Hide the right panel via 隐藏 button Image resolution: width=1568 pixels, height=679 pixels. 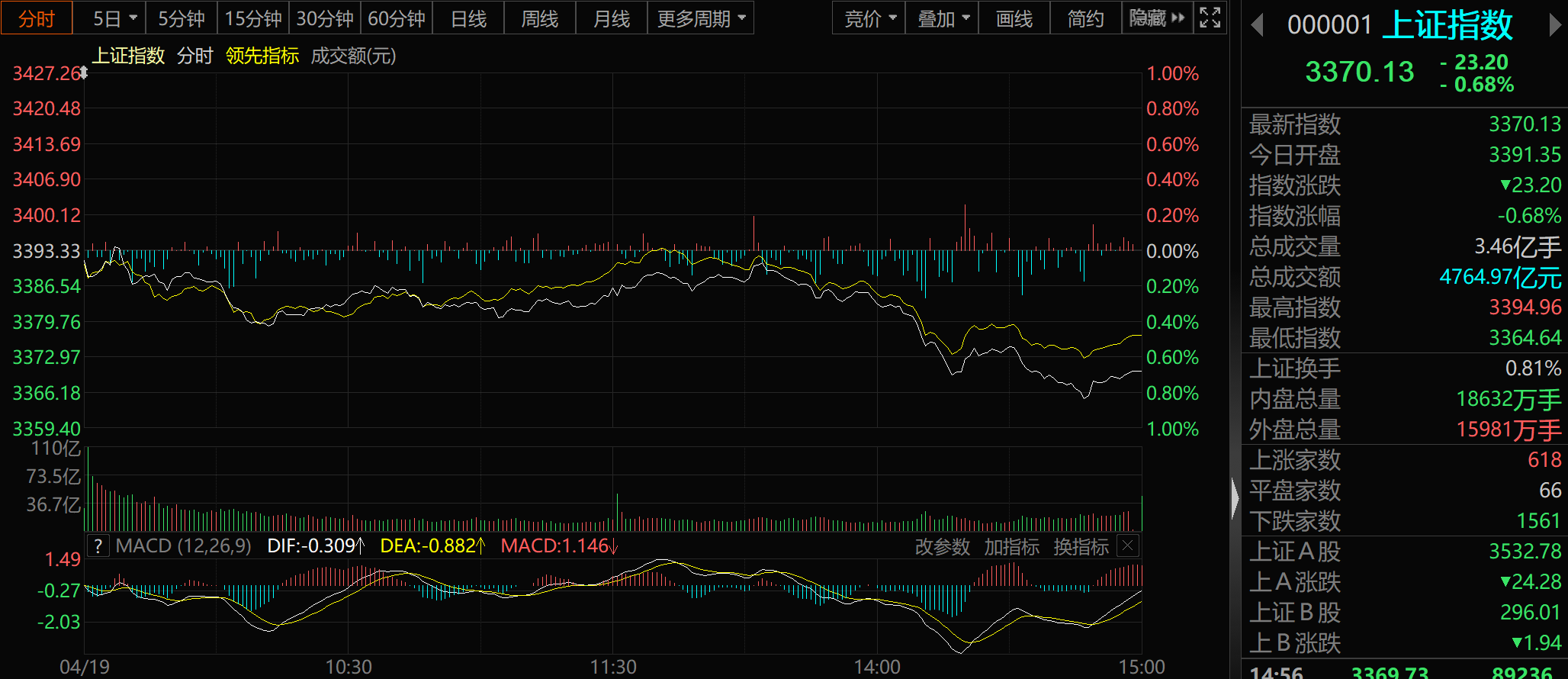coord(1156,18)
